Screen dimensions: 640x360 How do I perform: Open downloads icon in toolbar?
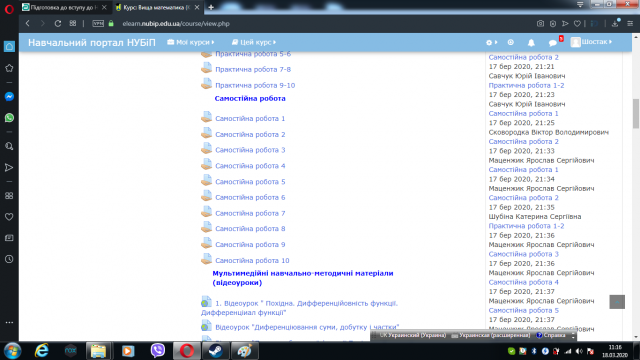coord(615,24)
